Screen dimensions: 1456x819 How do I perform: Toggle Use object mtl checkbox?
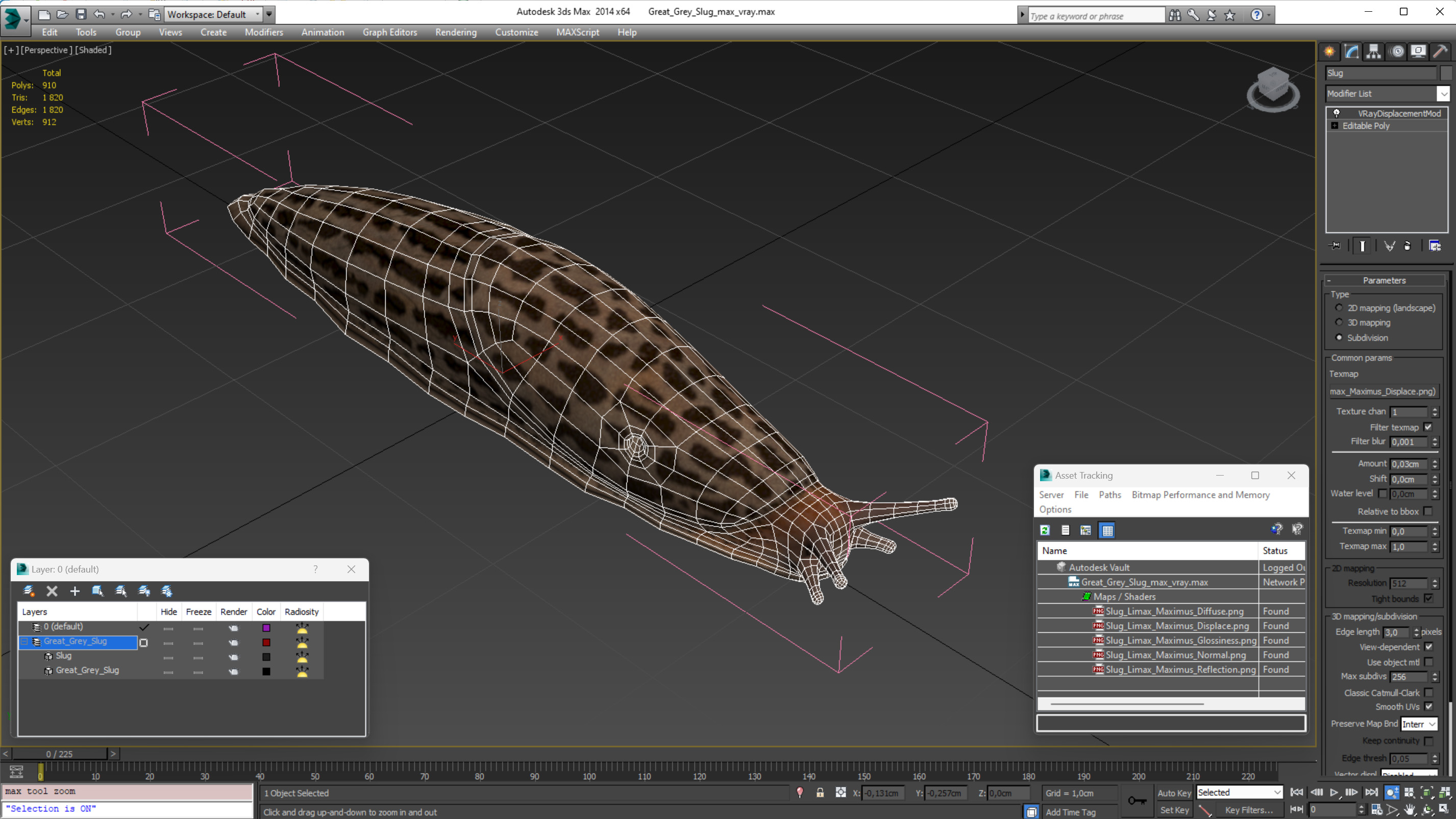tap(1428, 662)
